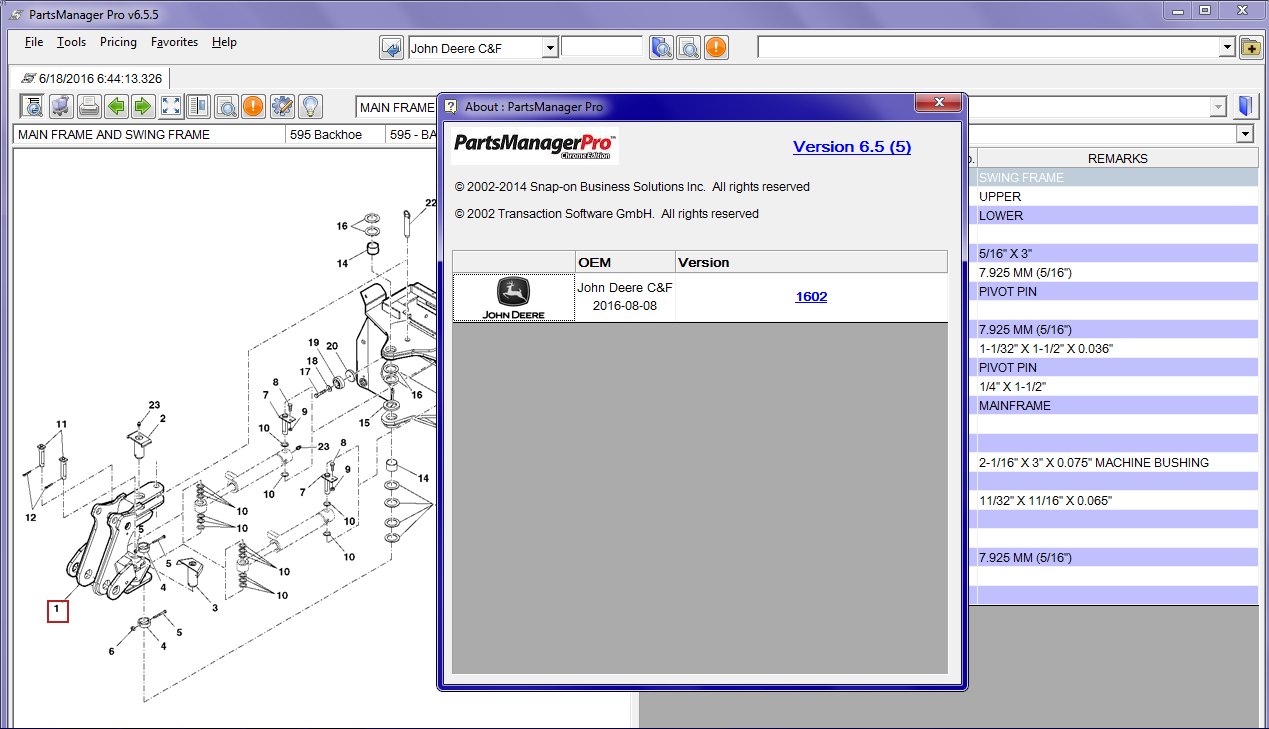This screenshot has height=729, width=1269.
Task: Close the About PartsManager Pro dialog
Action: click(x=939, y=104)
